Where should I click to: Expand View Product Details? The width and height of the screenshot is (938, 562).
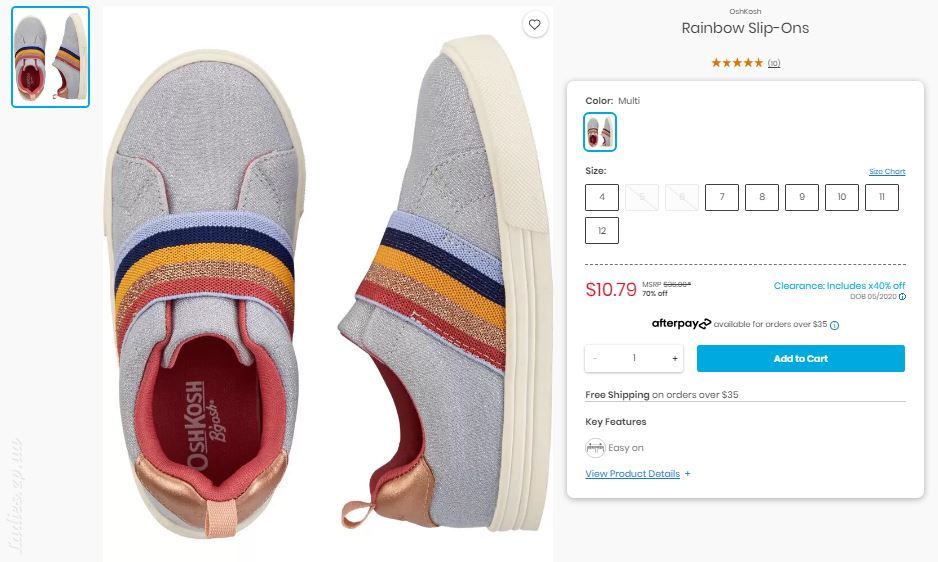click(x=632, y=474)
